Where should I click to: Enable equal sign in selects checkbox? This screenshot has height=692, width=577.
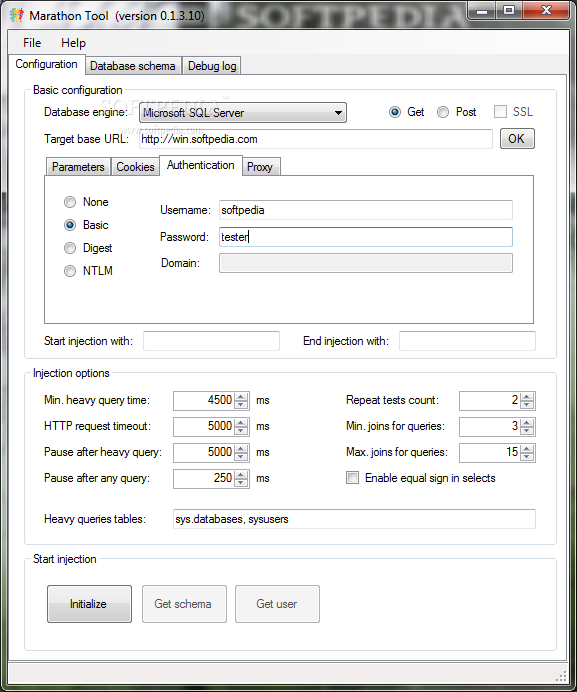(352, 478)
